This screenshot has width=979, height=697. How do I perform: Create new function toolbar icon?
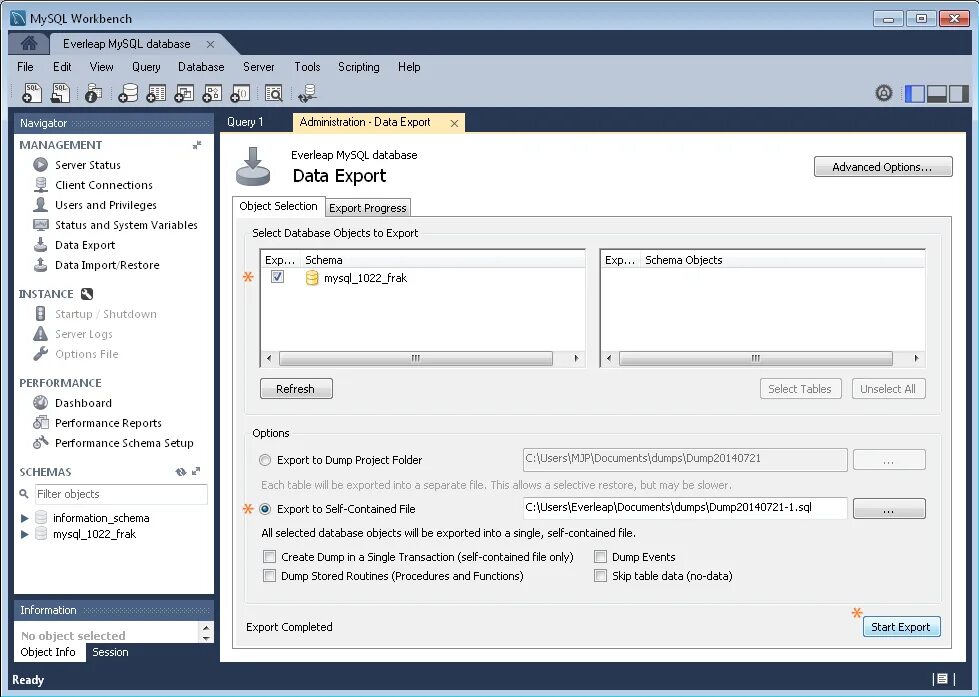(240, 93)
